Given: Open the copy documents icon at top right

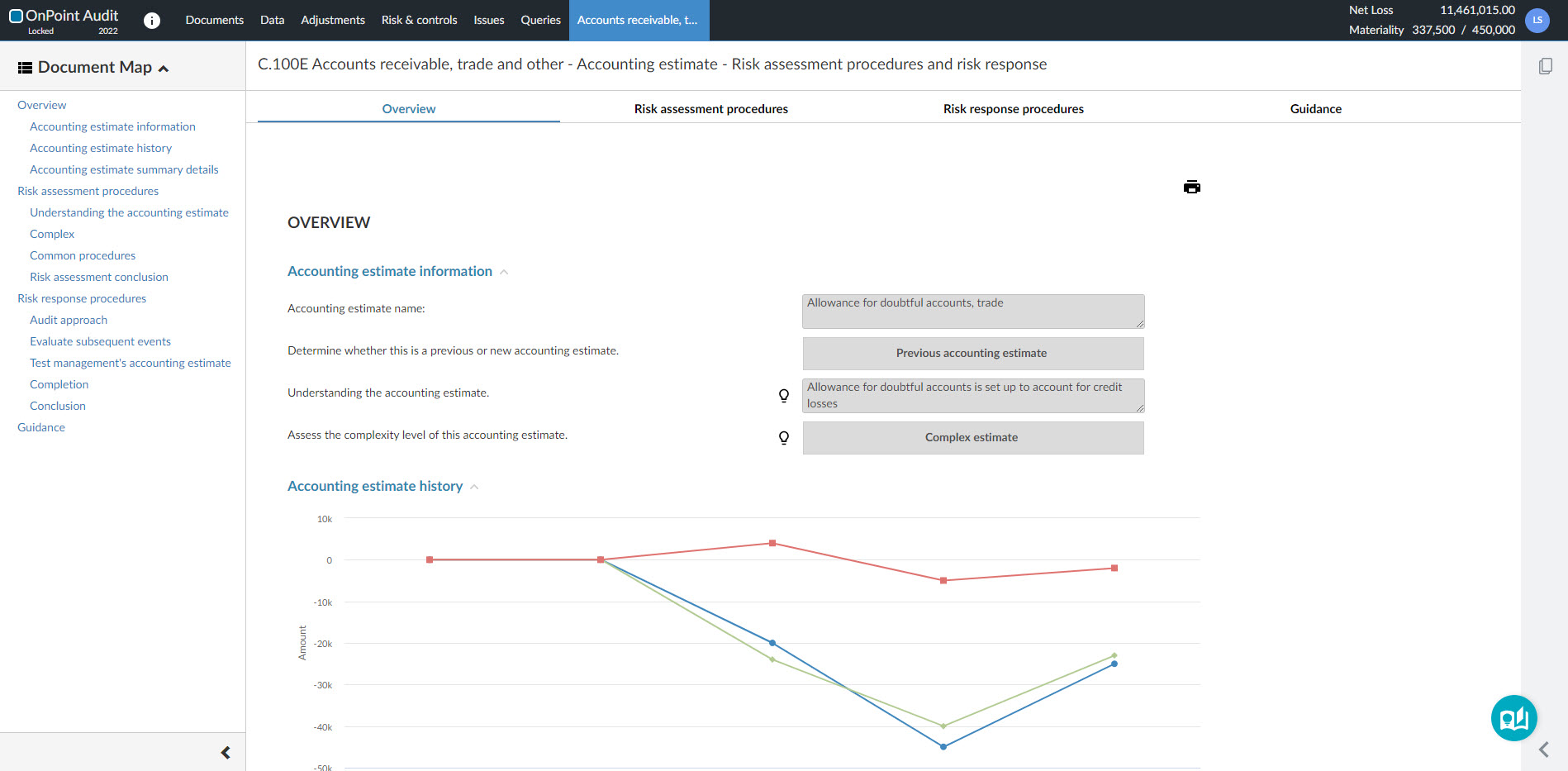Looking at the screenshot, I should 1546,66.
